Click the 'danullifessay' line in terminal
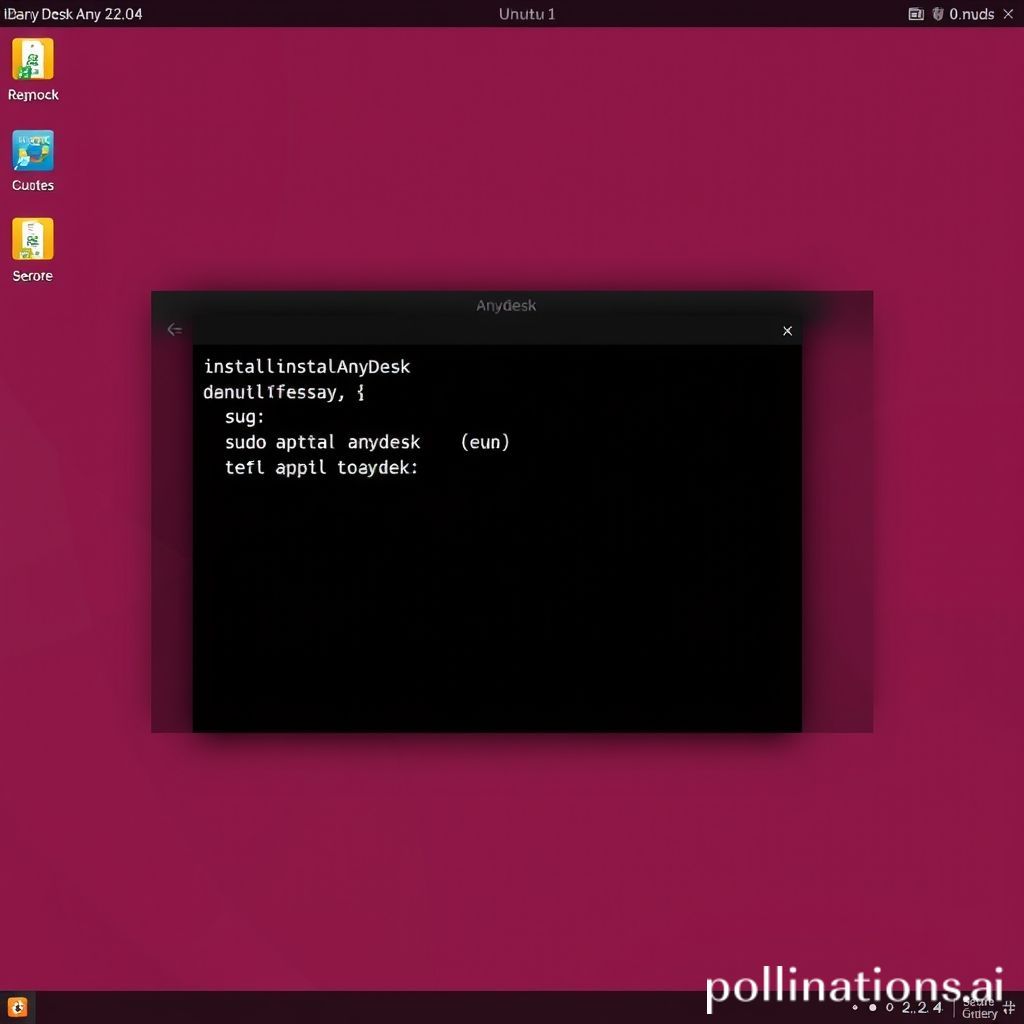The height and width of the screenshot is (1024, 1024). tap(283, 392)
